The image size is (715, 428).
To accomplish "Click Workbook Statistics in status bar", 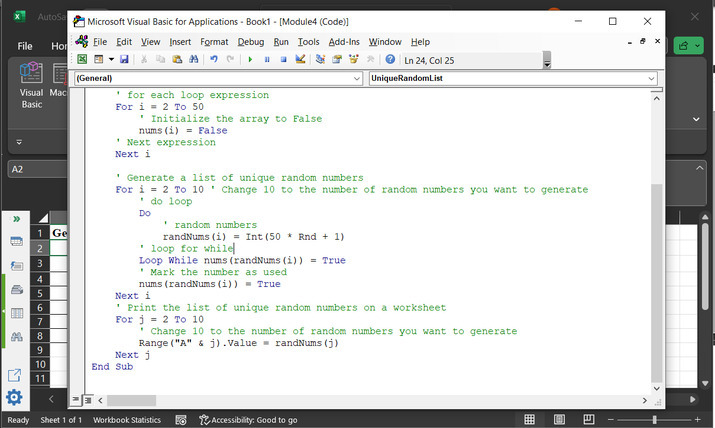I will pos(127,420).
